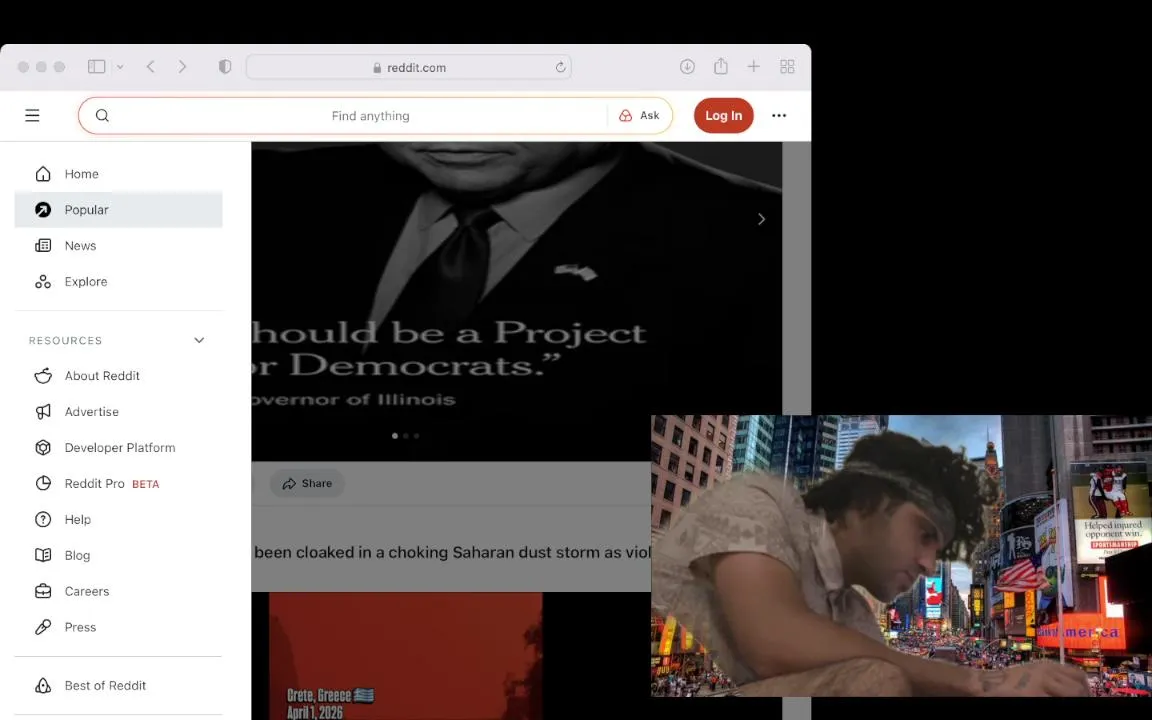Open the Saharan dust storm post title
This screenshot has width=1152, height=720.
(452, 553)
